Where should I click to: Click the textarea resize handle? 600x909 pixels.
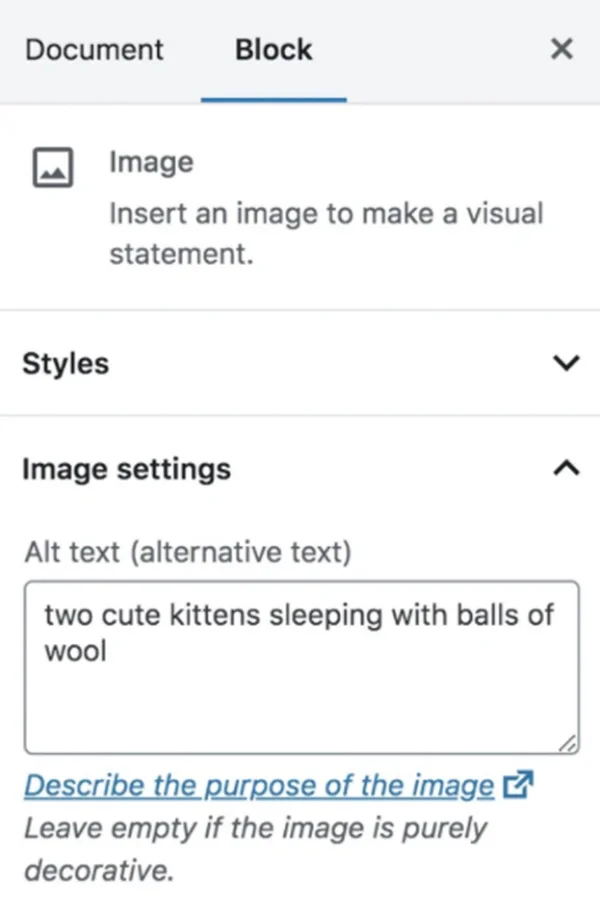569,744
